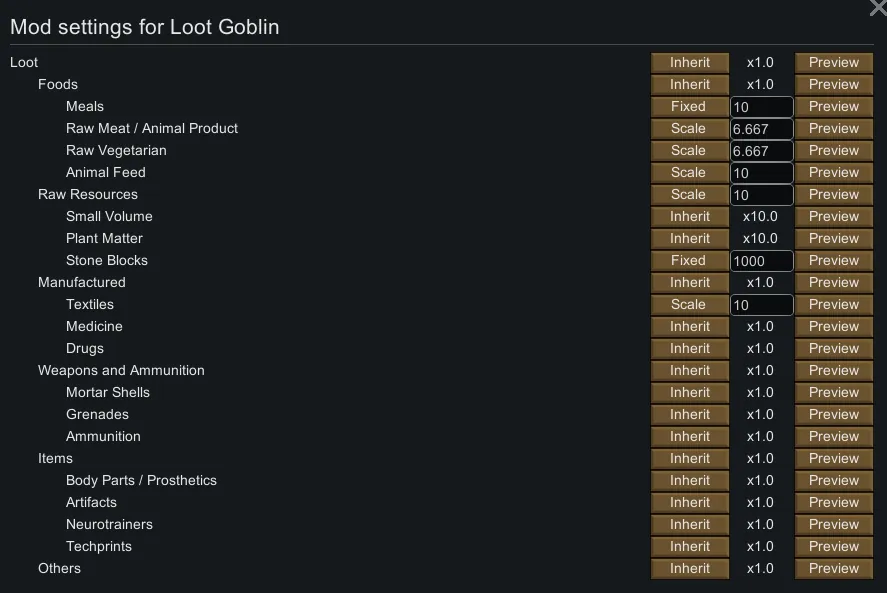Show Preview for Neurotrainers
The width and height of the screenshot is (887, 593).
click(834, 524)
